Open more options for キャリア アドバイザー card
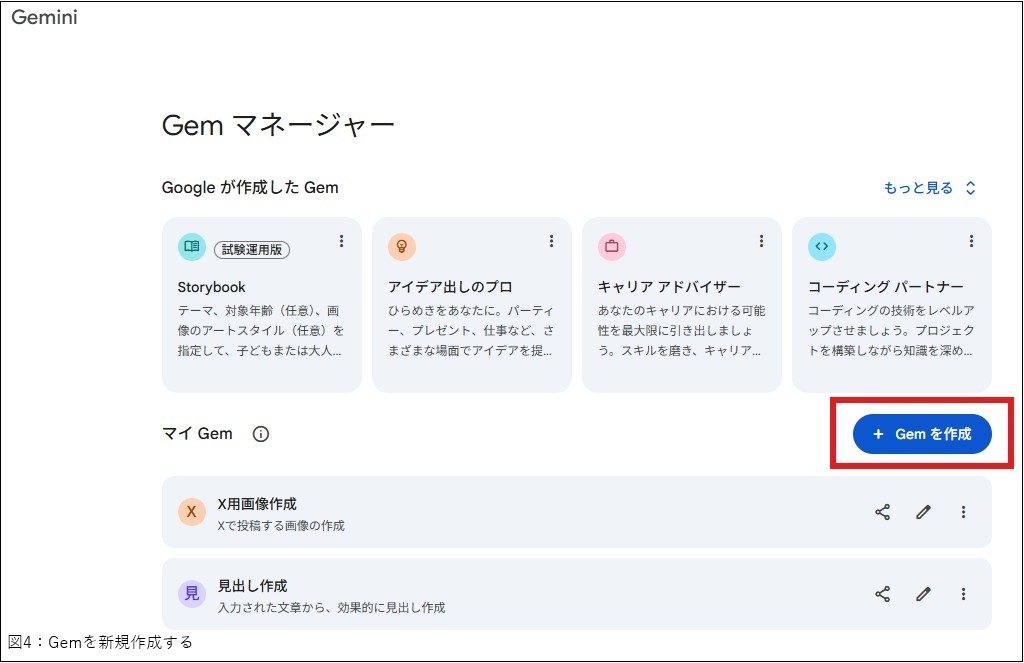Image resolution: width=1024 pixels, height=663 pixels. coord(761,241)
